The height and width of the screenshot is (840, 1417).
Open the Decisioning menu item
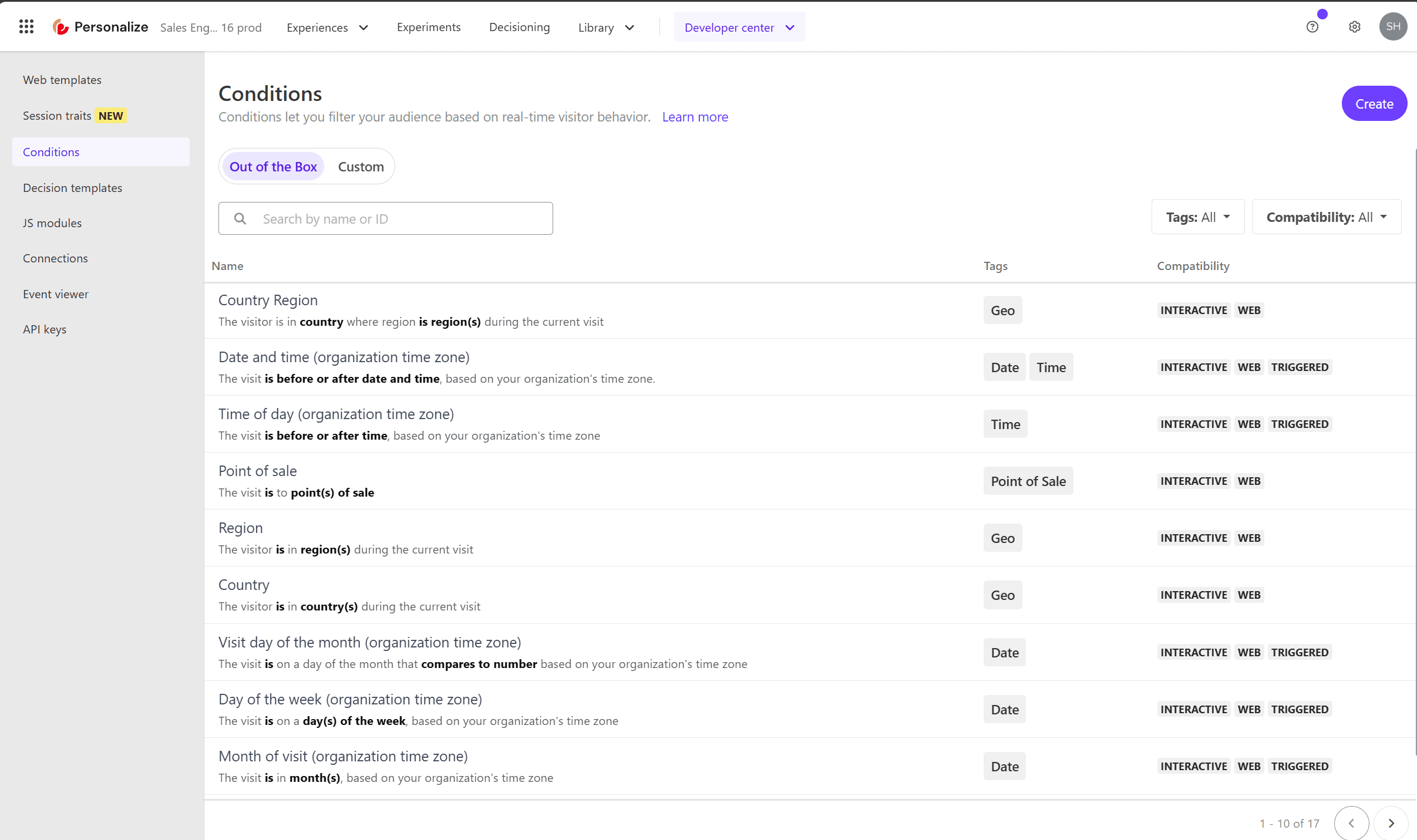coord(519,28)
